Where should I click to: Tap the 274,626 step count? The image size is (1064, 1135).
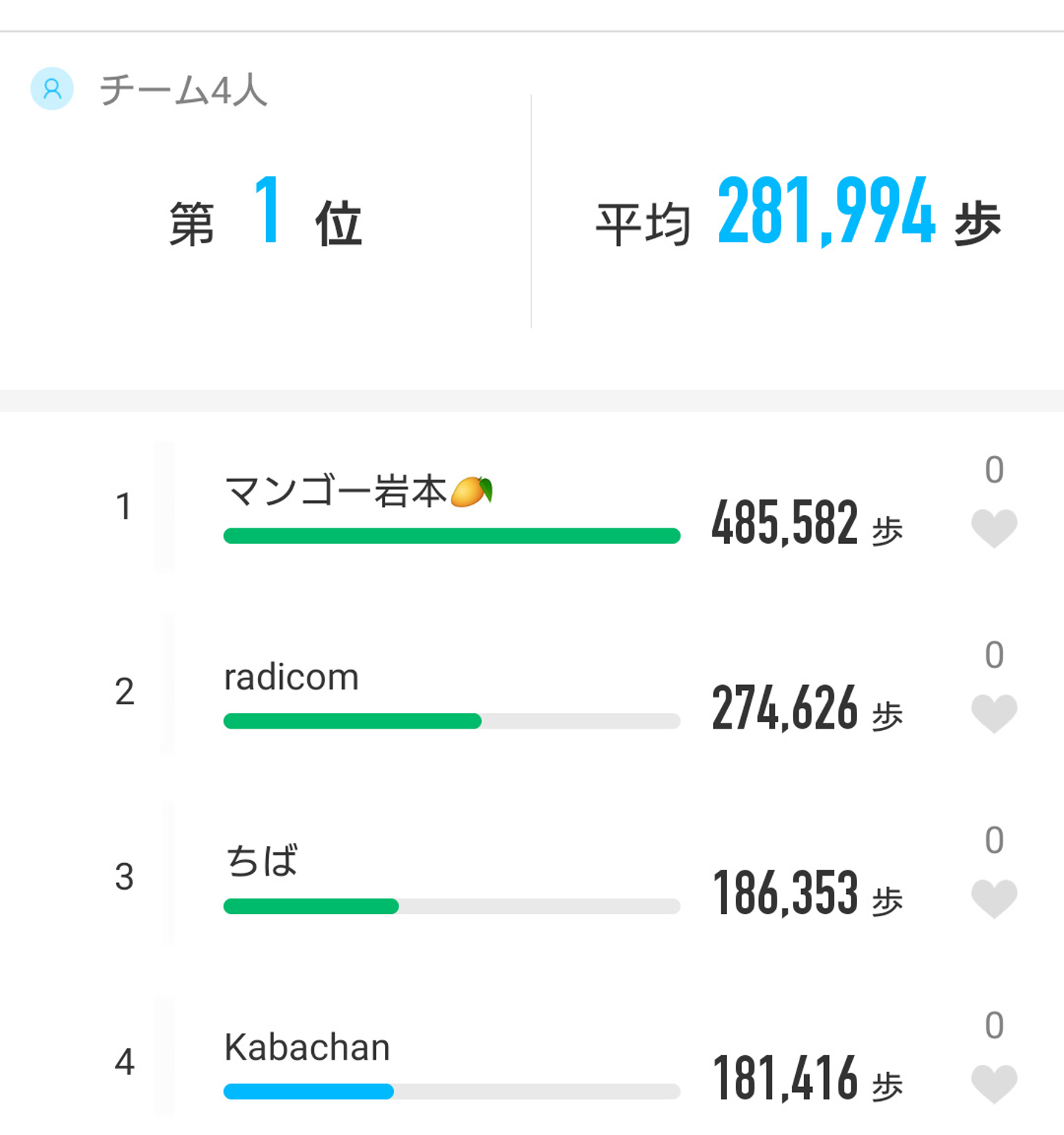pos(785,709)
